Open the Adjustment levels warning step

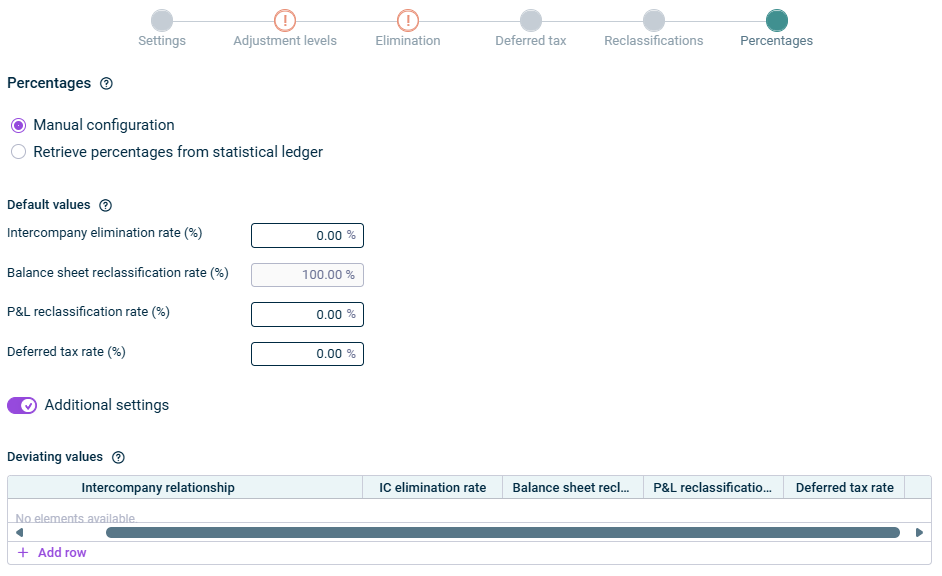tap(285, 21)
